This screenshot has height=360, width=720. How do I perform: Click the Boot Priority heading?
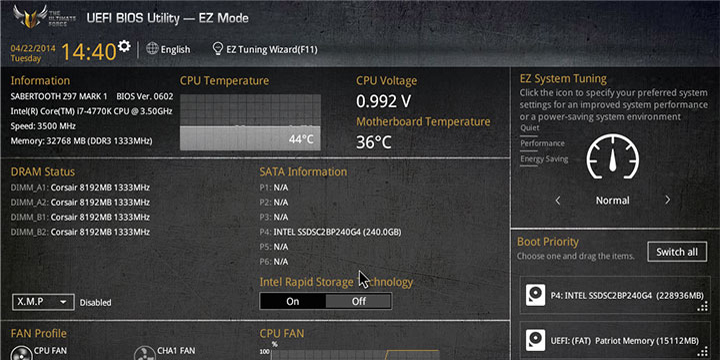coord(548,242)
